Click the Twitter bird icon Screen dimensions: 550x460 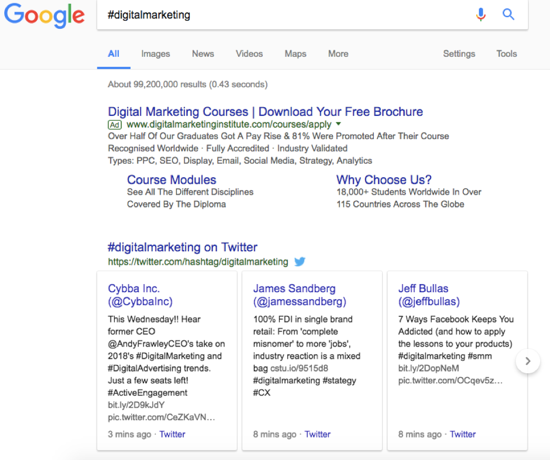pos(300,262)
